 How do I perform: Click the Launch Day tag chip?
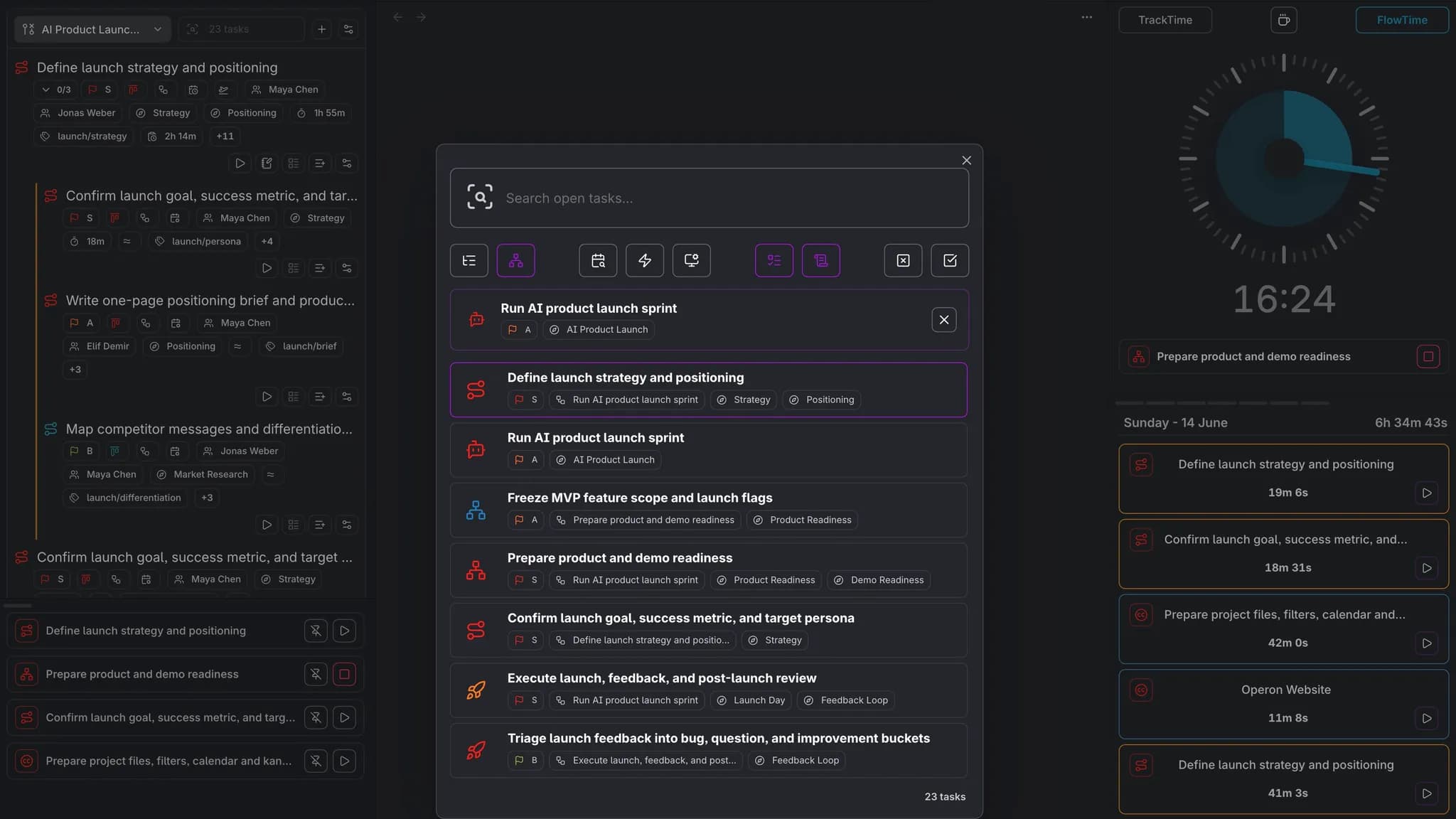751,700
